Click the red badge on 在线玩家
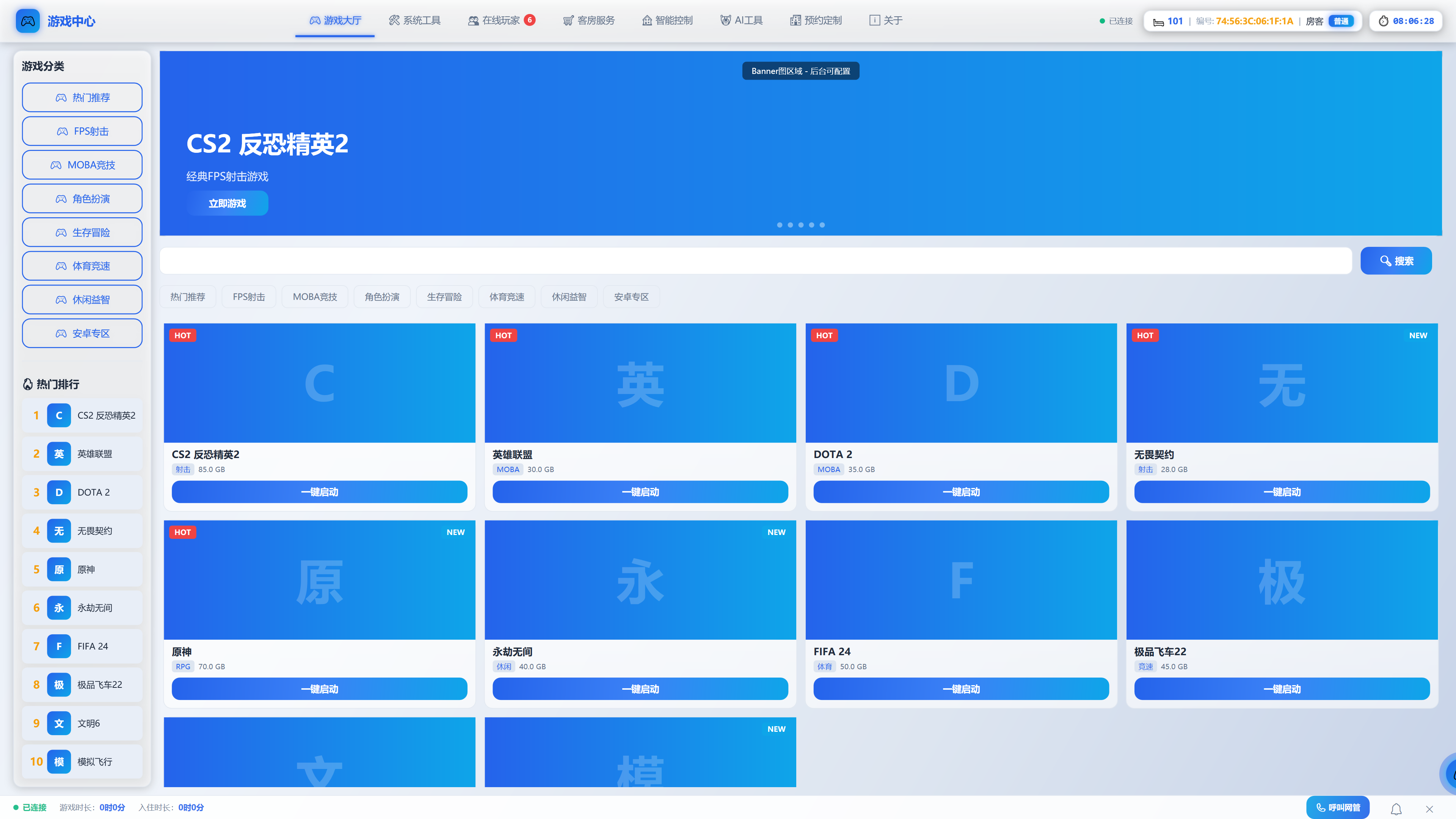 click(x=530, y=20)
